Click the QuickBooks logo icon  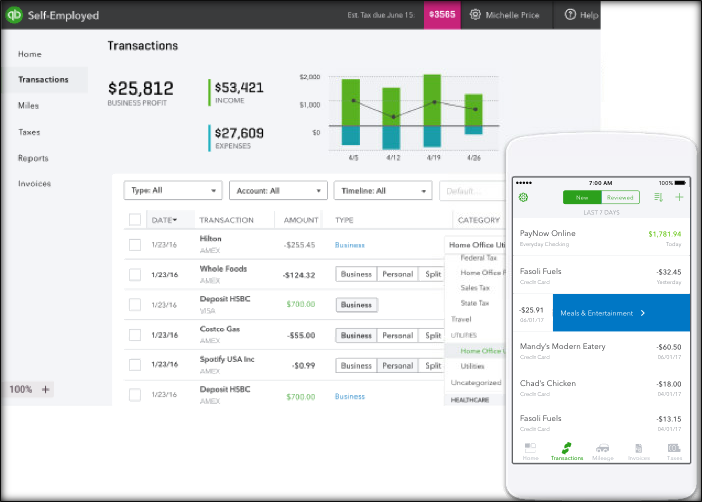[14, 15]
